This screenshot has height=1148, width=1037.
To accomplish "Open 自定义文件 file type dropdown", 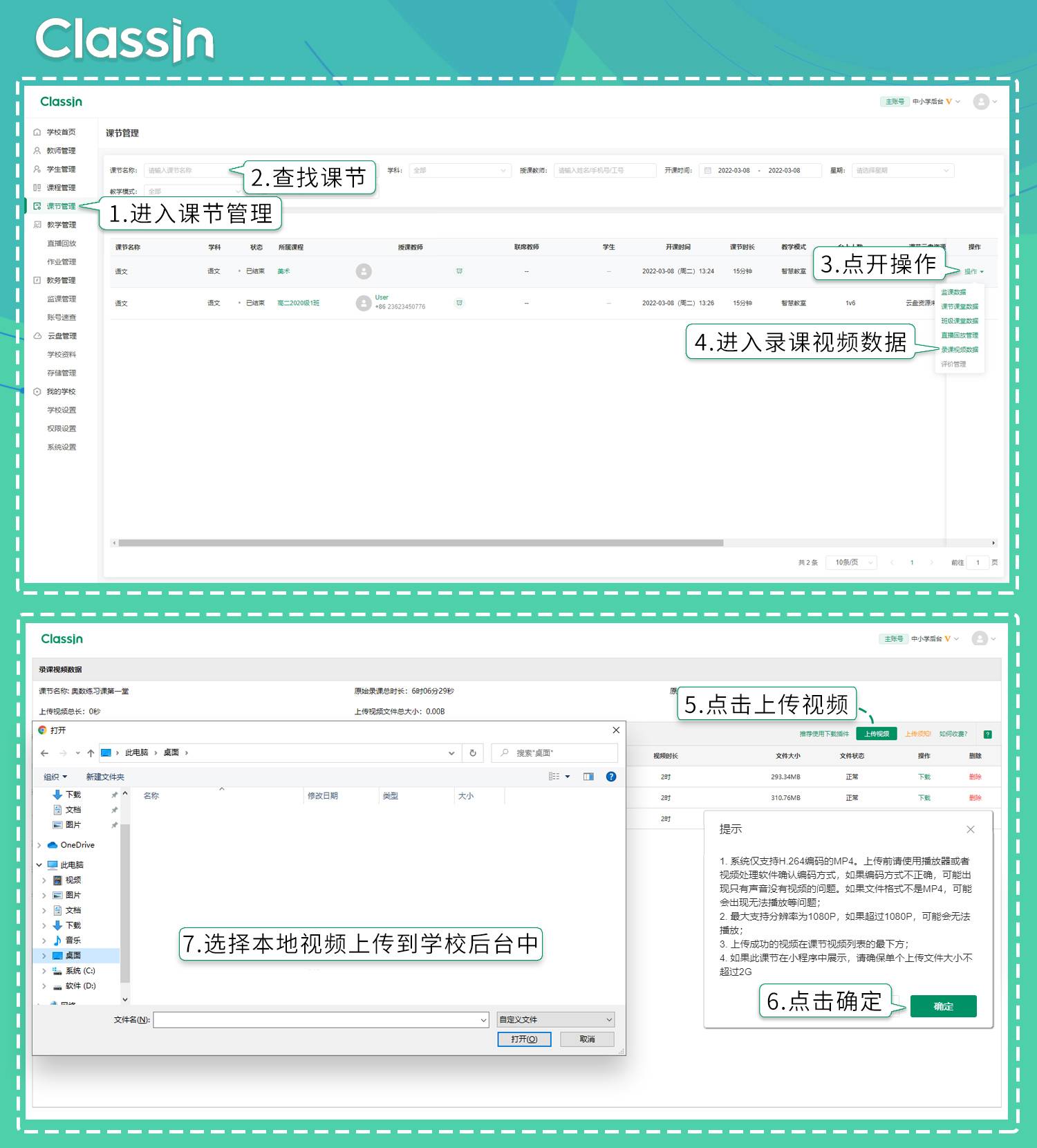I will (x=556, y=1019).
